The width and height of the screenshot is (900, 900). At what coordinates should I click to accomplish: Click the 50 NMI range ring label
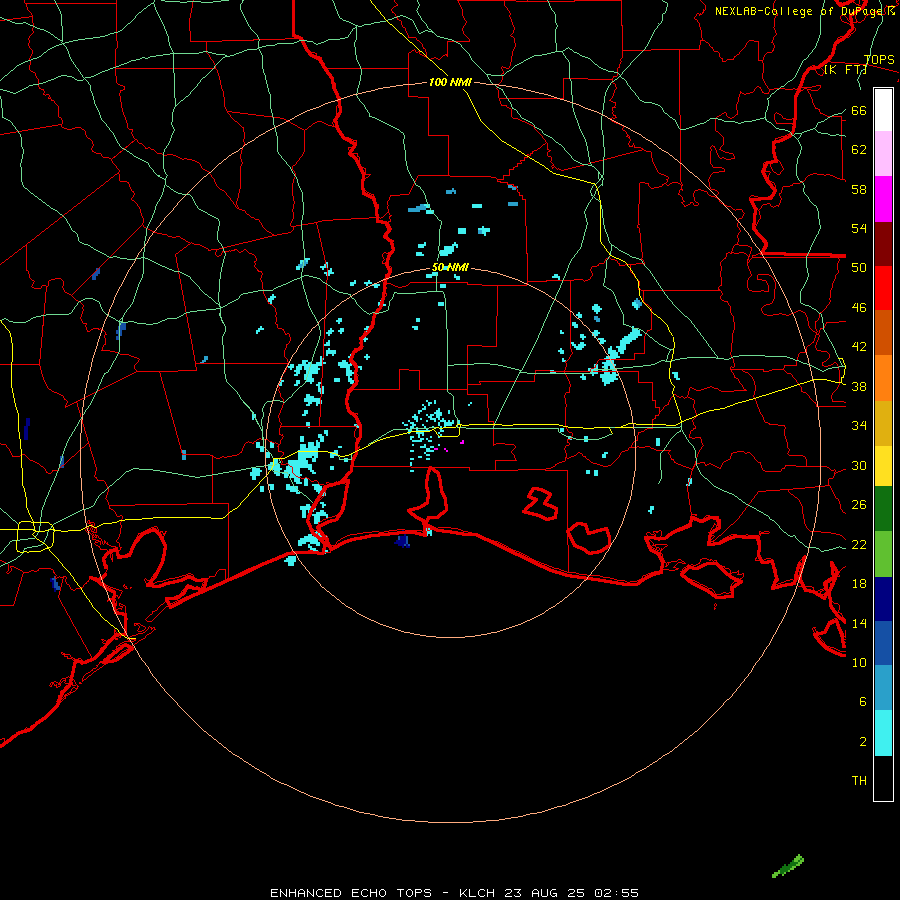(450, 267)
